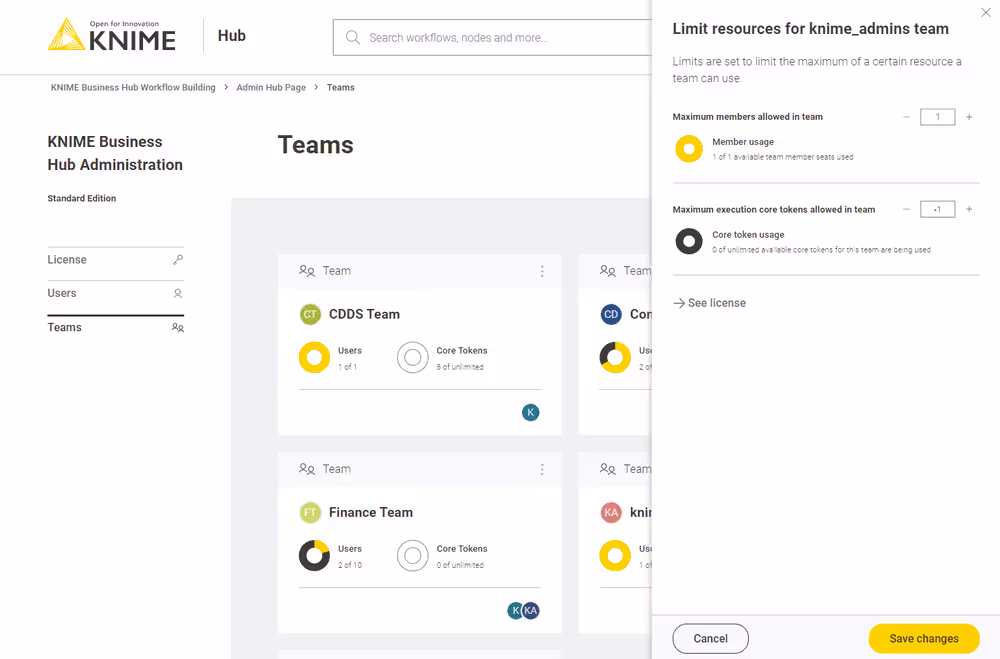Decrease maximum execution core tokens
The width and height of the screenshot is (1000, 659).
coord(906,209)
